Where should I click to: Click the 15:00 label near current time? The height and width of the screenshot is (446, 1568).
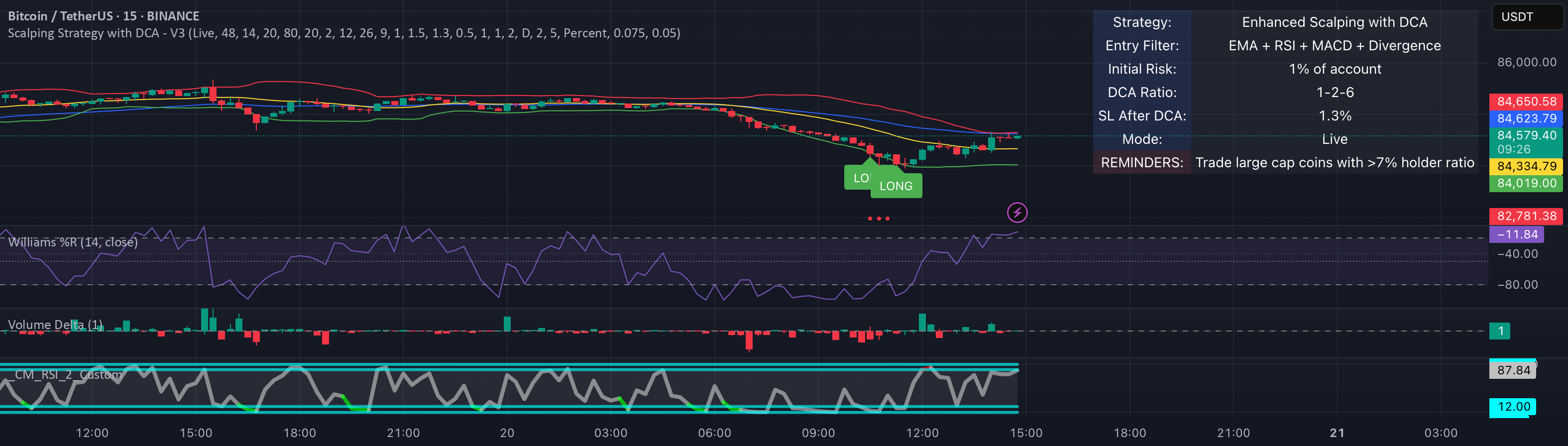pyautogui.click(x=1025, y=433)
